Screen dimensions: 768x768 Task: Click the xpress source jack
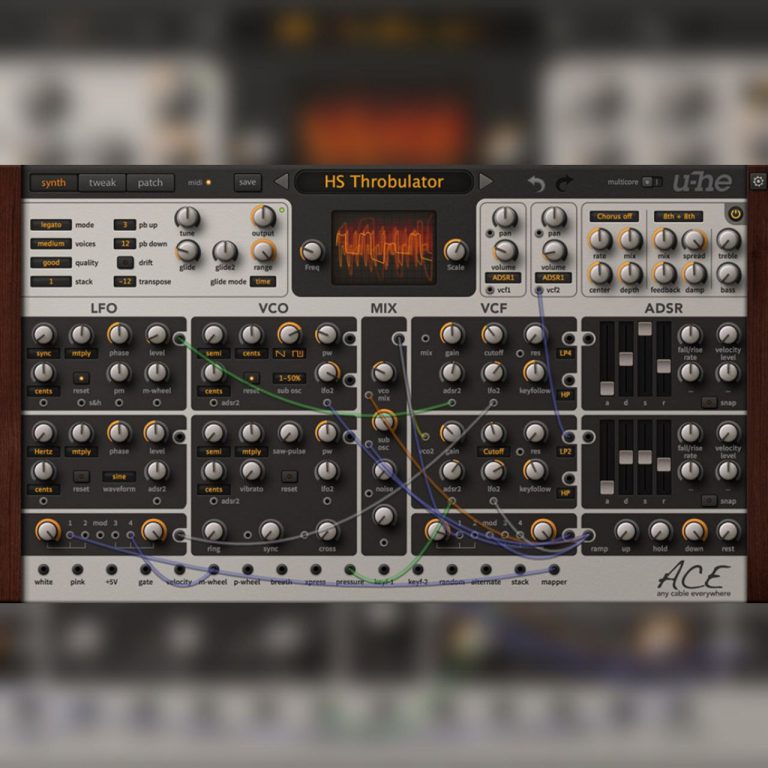(x=316, y=569)
